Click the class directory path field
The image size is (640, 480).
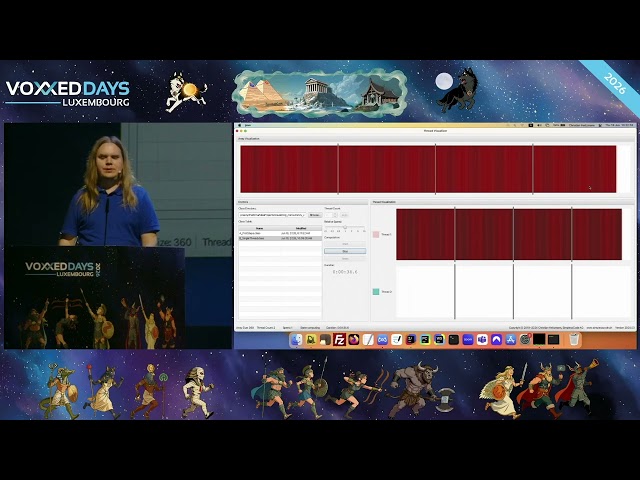pos(272,215)
